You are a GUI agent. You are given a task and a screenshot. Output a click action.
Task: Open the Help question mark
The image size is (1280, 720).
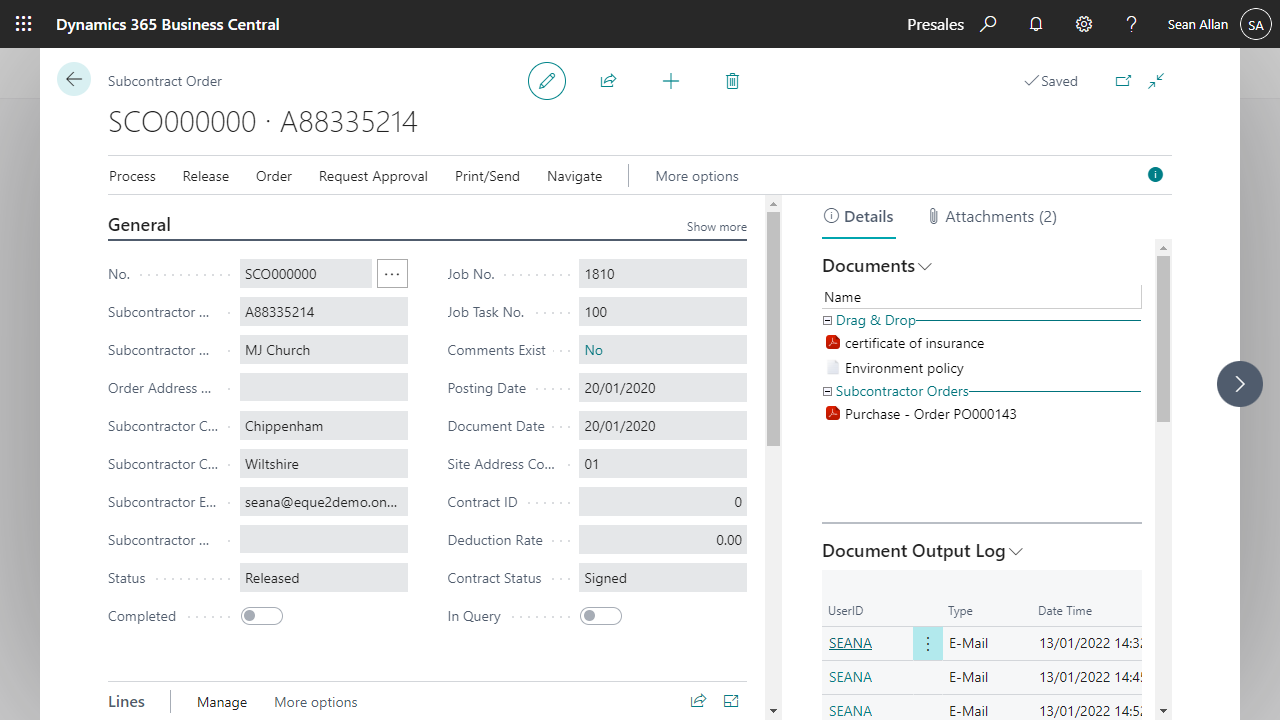(x=1131, y=24)
